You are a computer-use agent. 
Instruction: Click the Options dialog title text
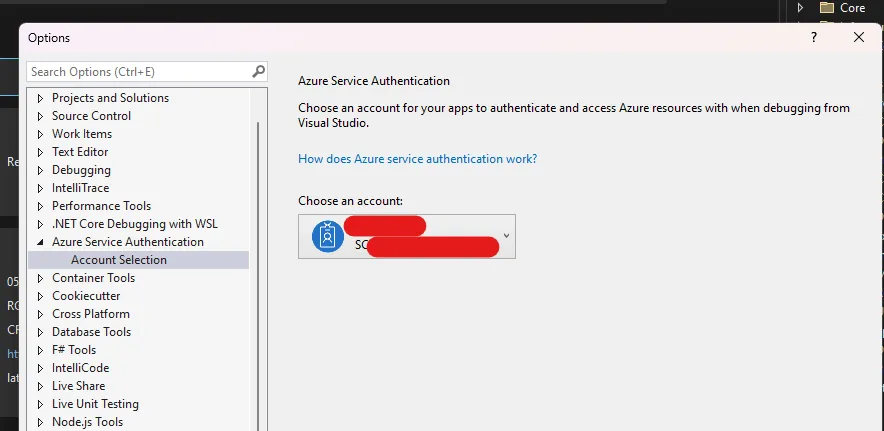[x=49, y=38]
